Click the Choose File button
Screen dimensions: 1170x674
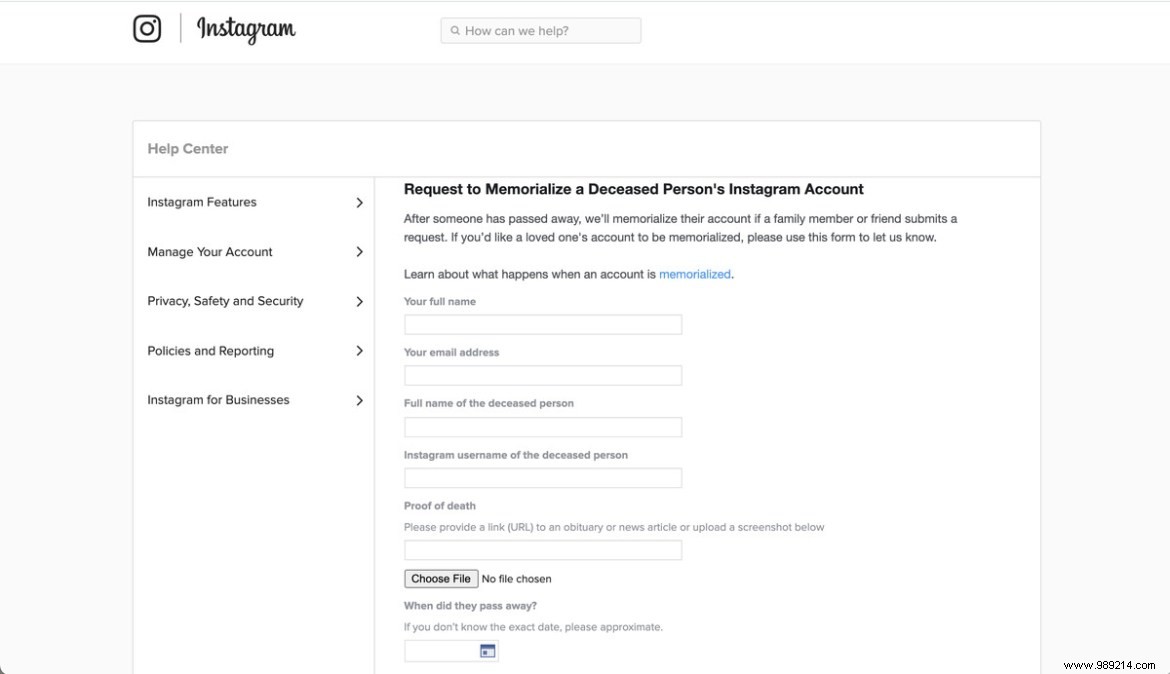(441, 578)
